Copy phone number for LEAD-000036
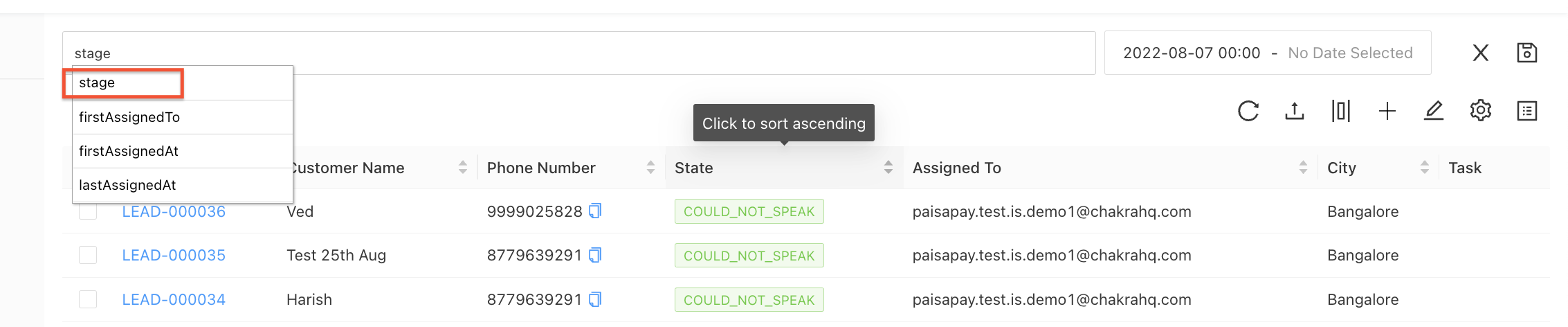The height and width of the screenshot is (327, 1568). pyautogui.click(x=595, y=211)
